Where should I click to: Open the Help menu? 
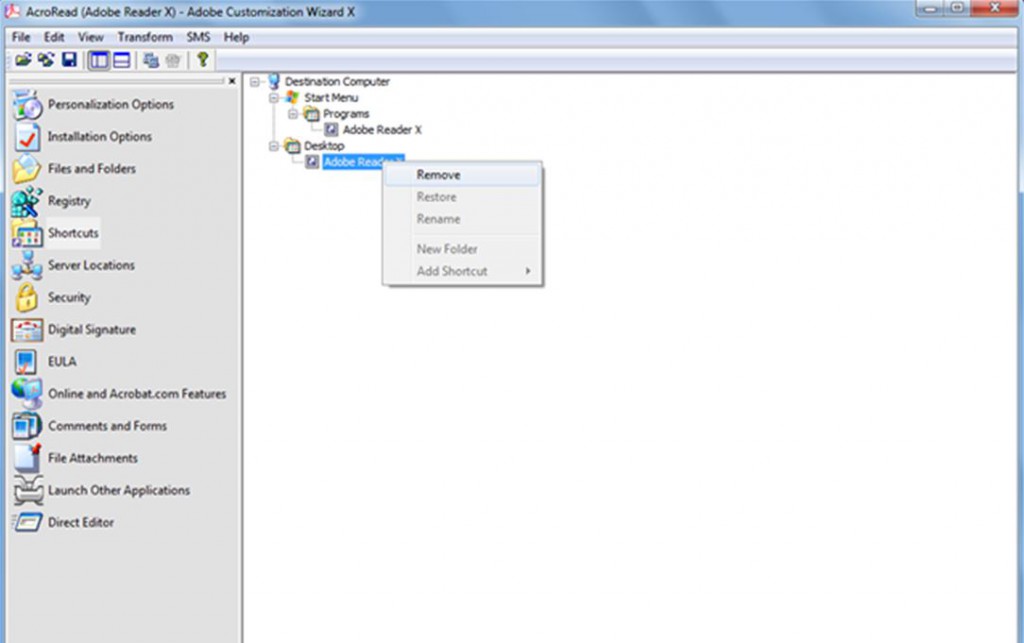pyautogui.click(x=236, y=37)
